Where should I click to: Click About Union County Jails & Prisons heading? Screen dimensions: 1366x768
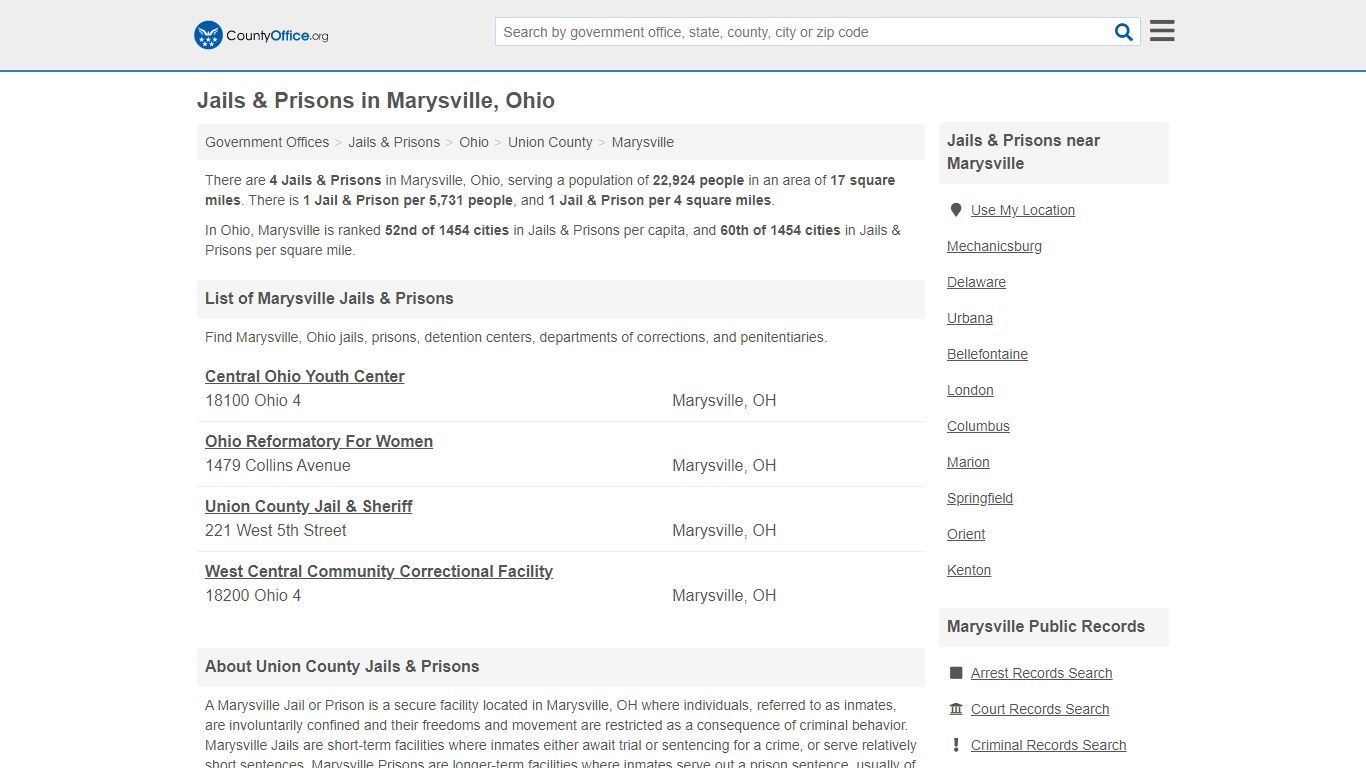tap(342, 666)
